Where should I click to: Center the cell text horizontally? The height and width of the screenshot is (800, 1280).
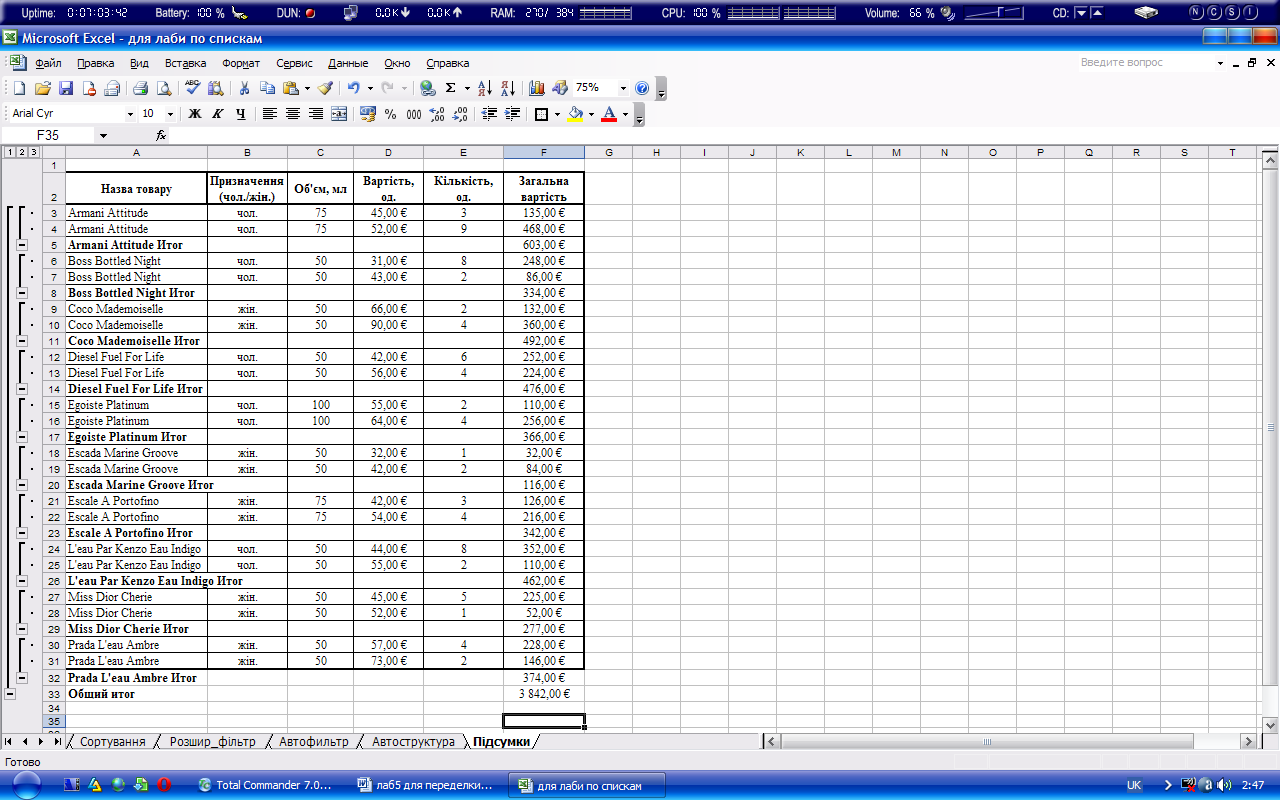tap(293, 114)
